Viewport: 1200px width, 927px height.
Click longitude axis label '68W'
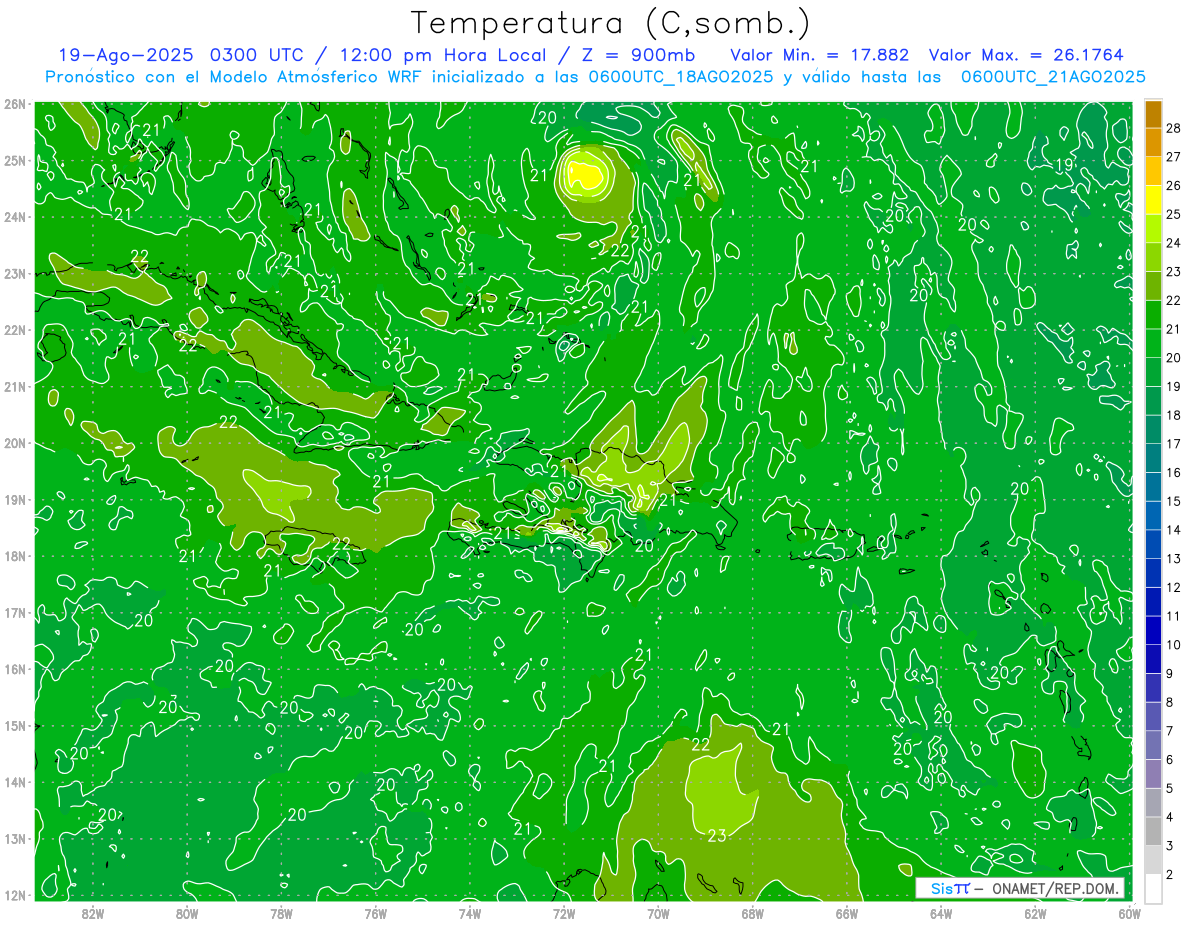point(752,912)
